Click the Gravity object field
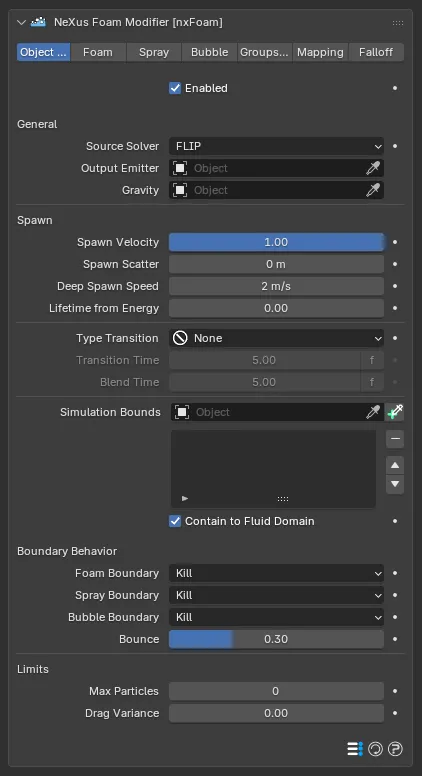Image resolution: width=422 pixels, height=776 pixels. [x=277, y=190]
